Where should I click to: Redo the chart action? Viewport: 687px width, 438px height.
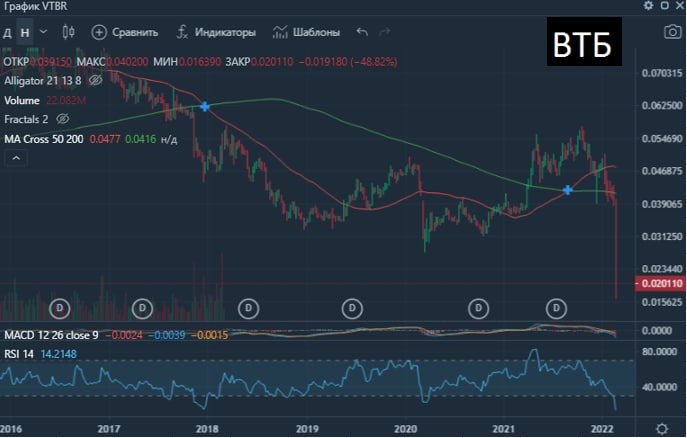coord(384,32)
